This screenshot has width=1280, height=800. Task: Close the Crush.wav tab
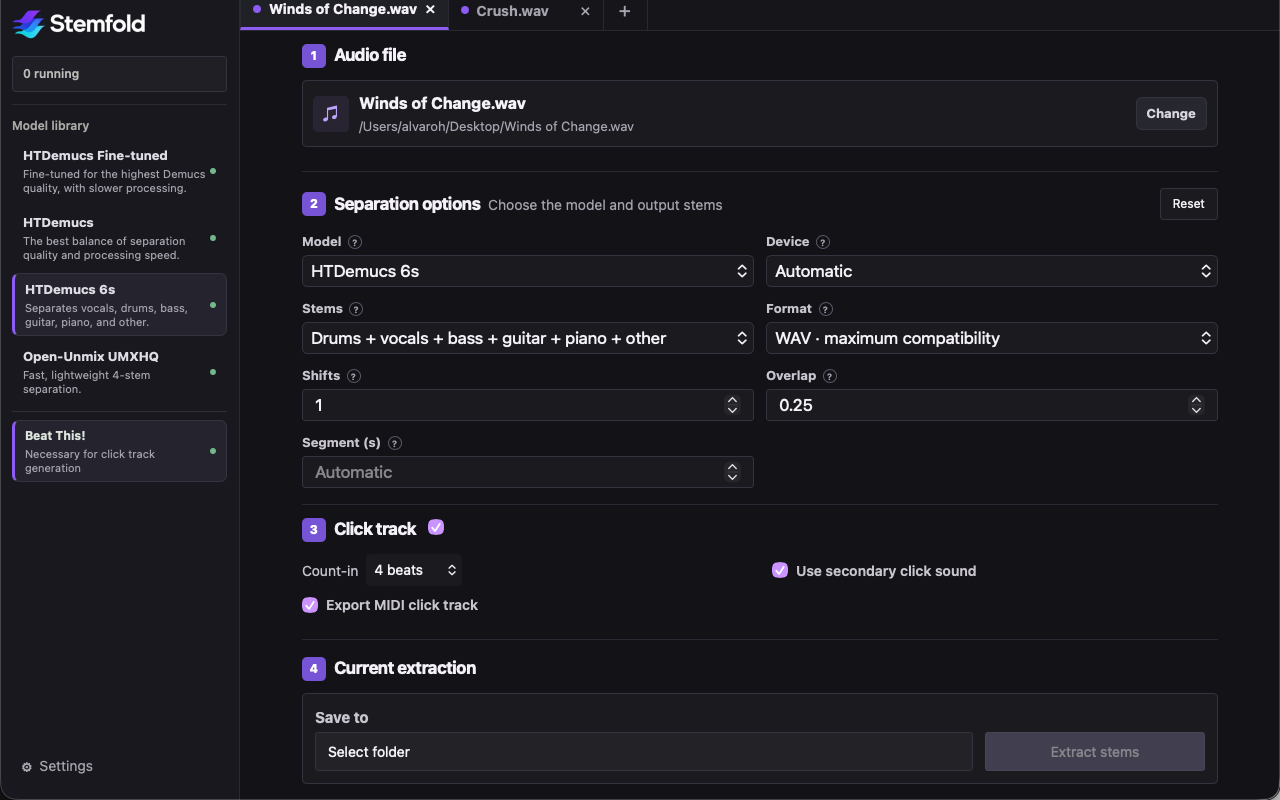(x=585, y=11)
